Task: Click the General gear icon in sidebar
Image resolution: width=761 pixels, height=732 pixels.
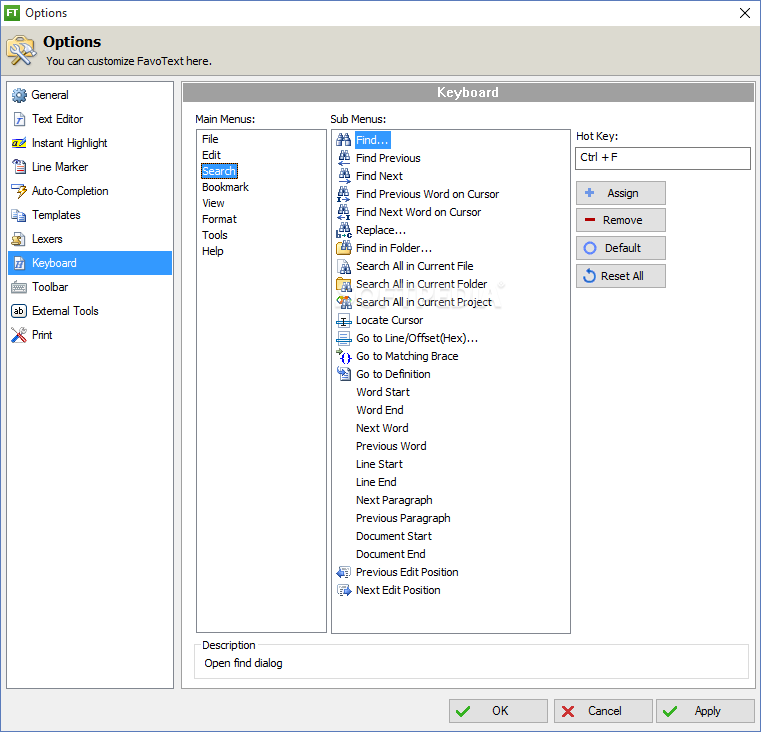Action: (19, 95)
